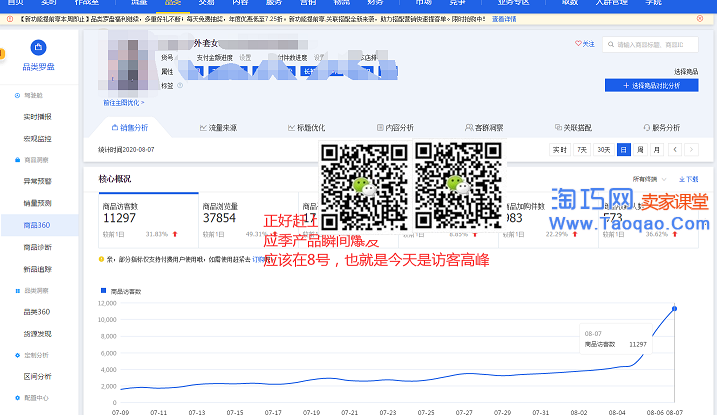The height and width of the screenshot is (415, 717).
Task: Open 实时播报 in the sidebar
Action: click(37, 117)
